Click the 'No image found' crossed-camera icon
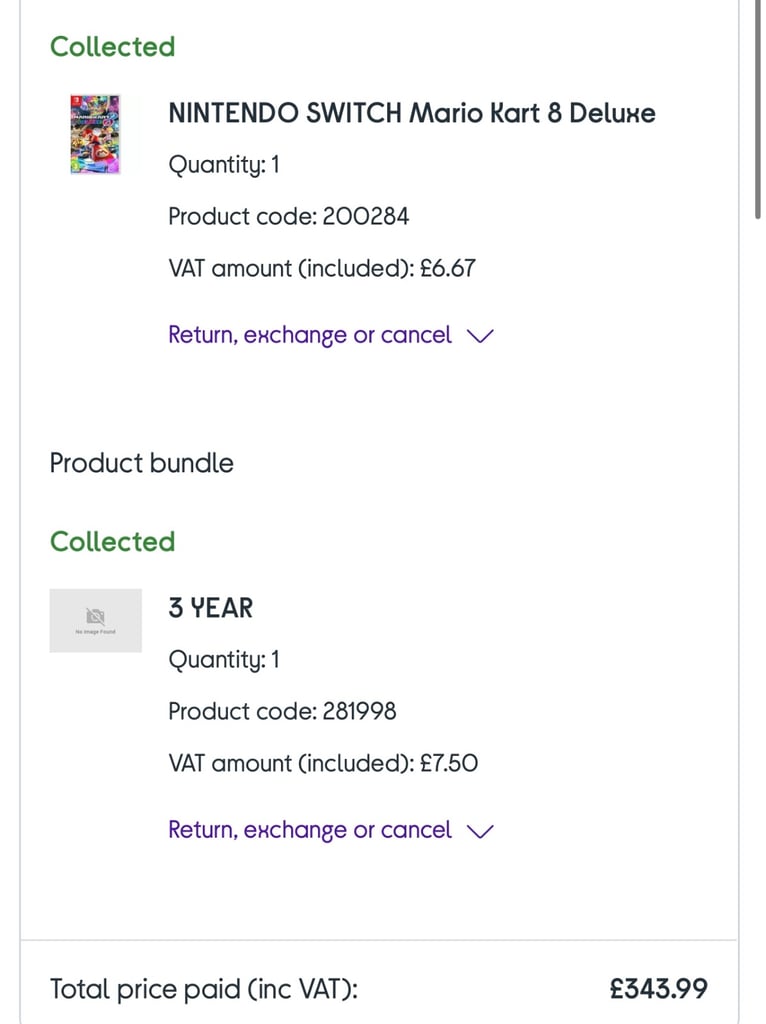This screenshot has height=1024, width=766. (95, 616)
